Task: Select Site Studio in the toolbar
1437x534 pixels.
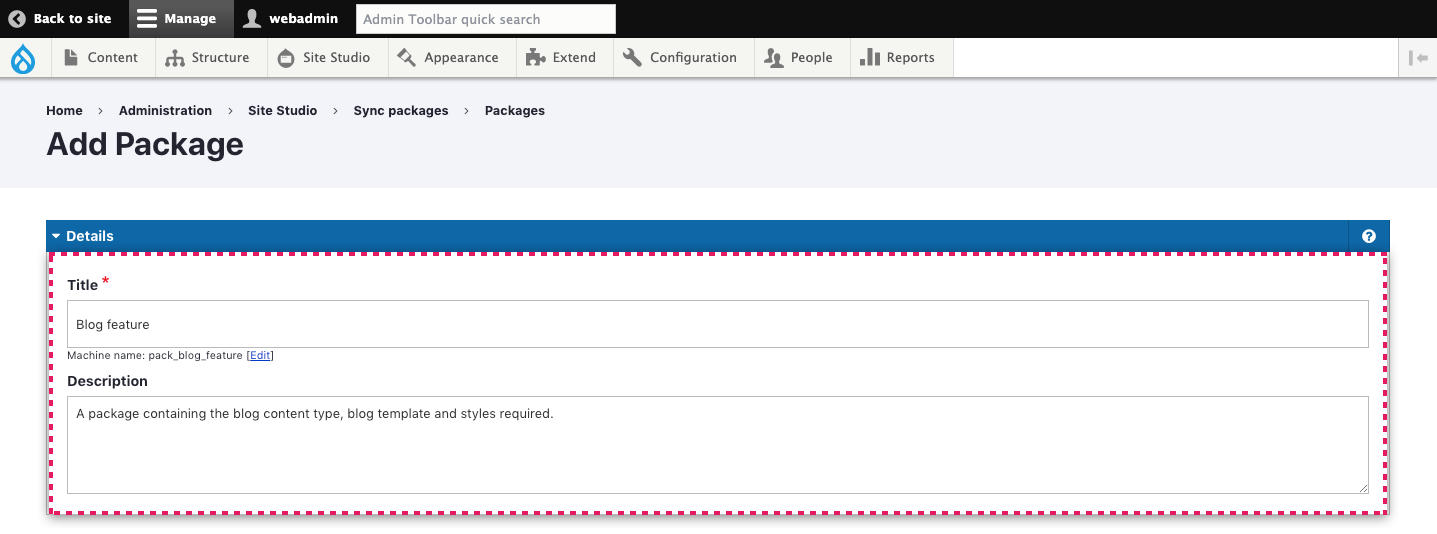Action: 324,58
